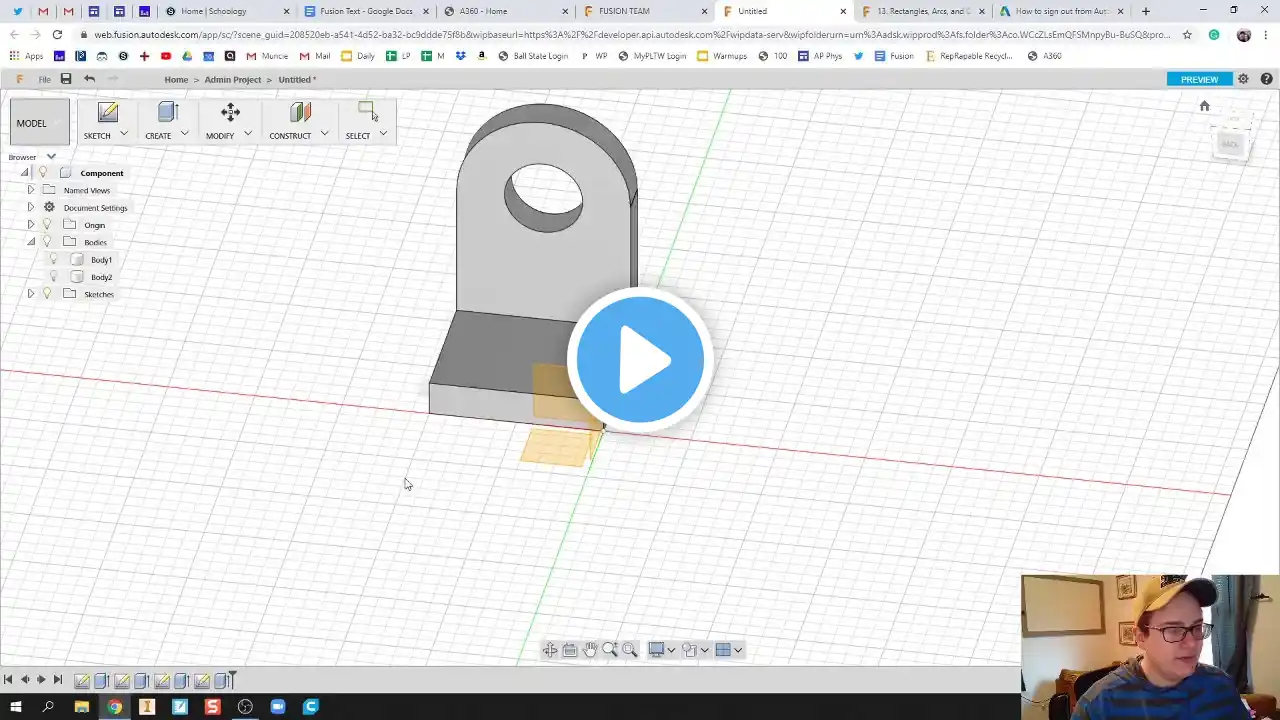Open the settings gear next to Preview
This screenshot has height=720, width=1280.
(1243, 79)
